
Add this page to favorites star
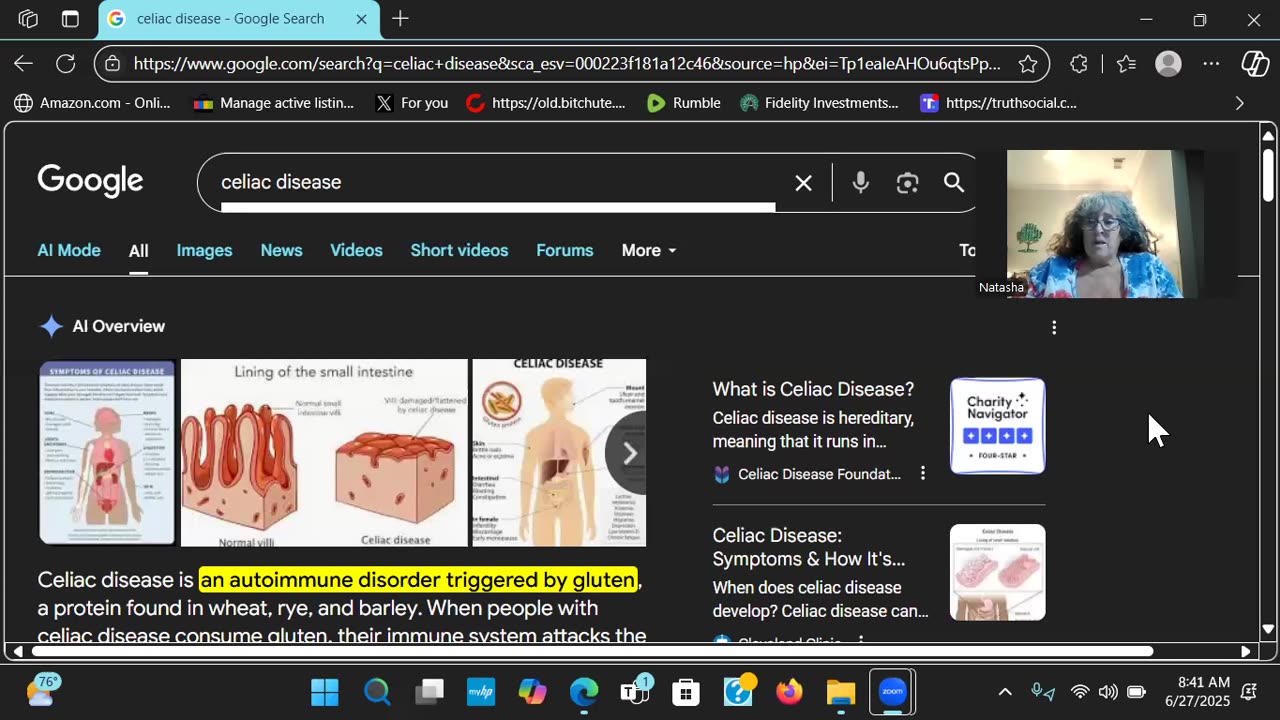1027,64
